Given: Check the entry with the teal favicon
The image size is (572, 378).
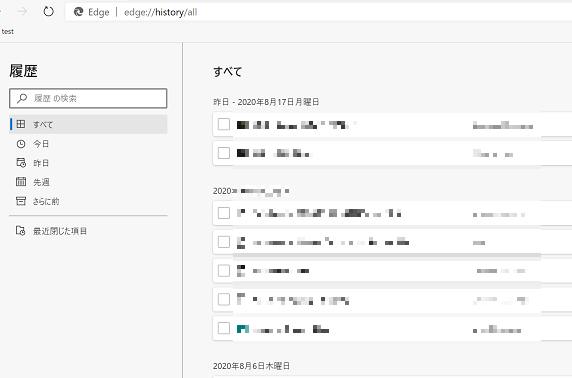Looking at the screenshot, I should (224, 328).
